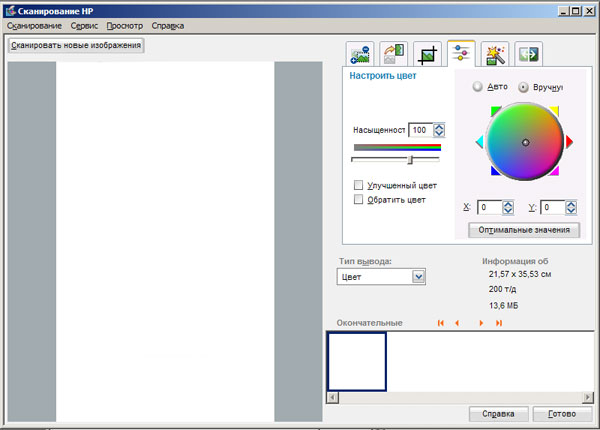The image size is (600, 430).
Task: Click the X value spinner arrows
Action: pyautogui.click(x=508, y=207)
